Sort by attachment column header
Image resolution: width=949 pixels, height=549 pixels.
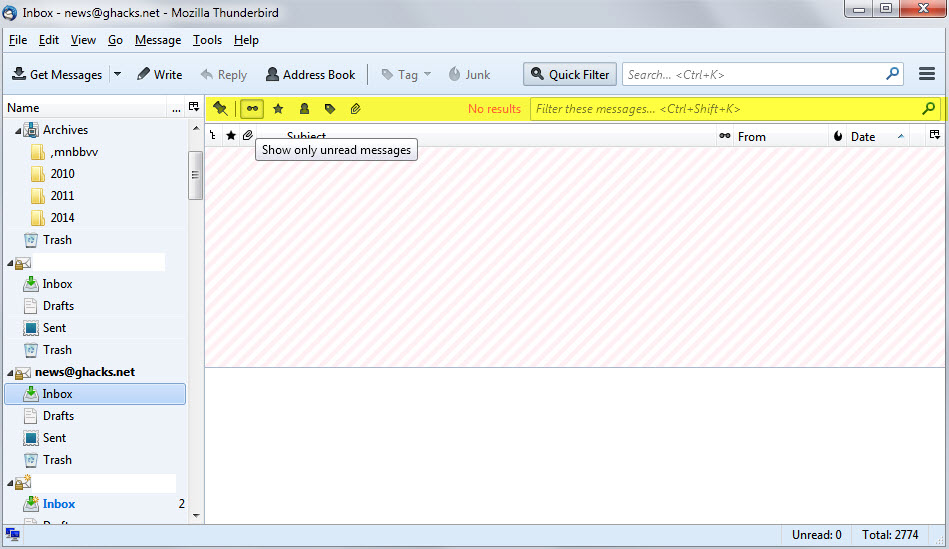pos(248,136)
